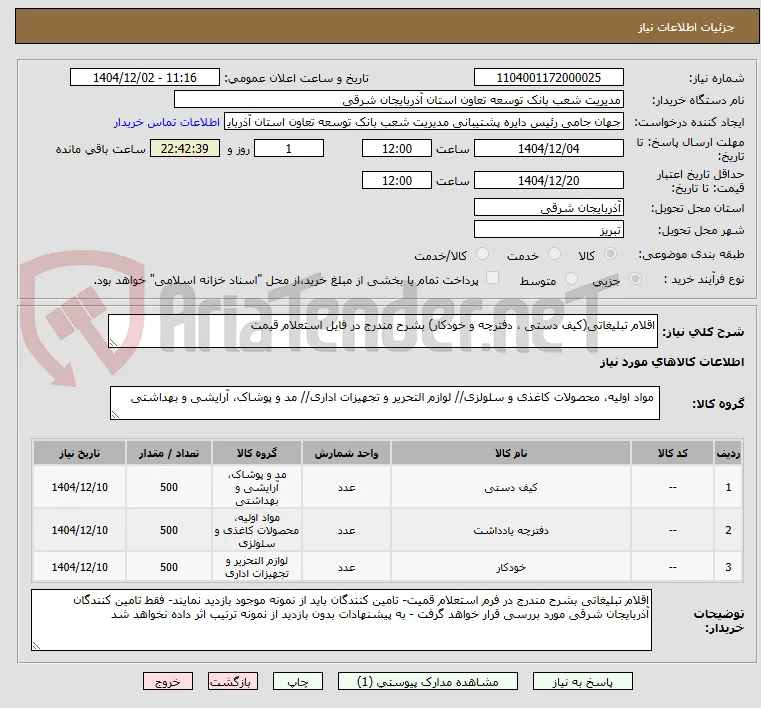Click the price validity date 1404/12/20
The width and height of the screenshot is (761, 708).
pos(548,181)
